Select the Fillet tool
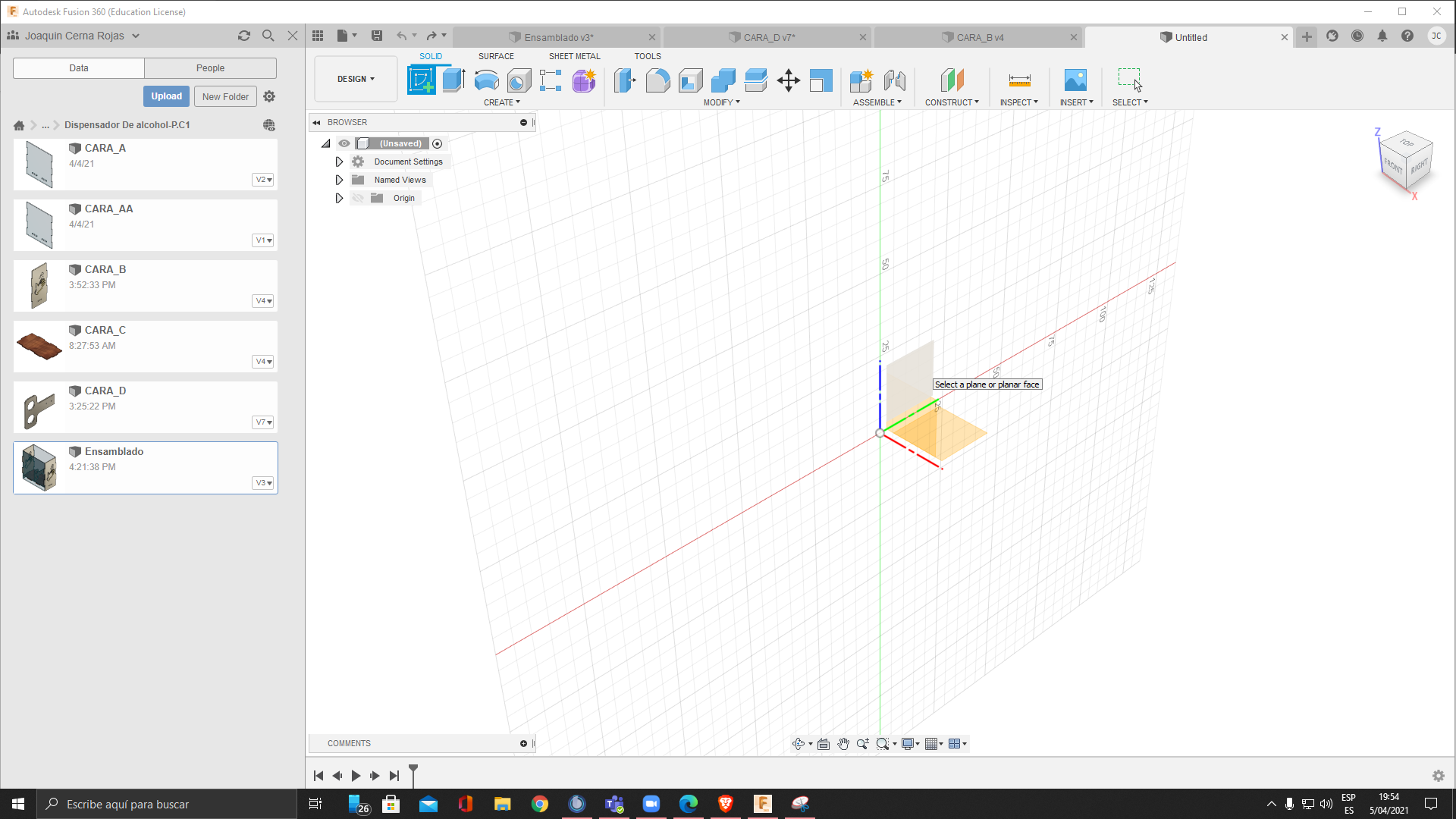The image size is (1456, 819). pyautogui.click(x=657, y=80)
